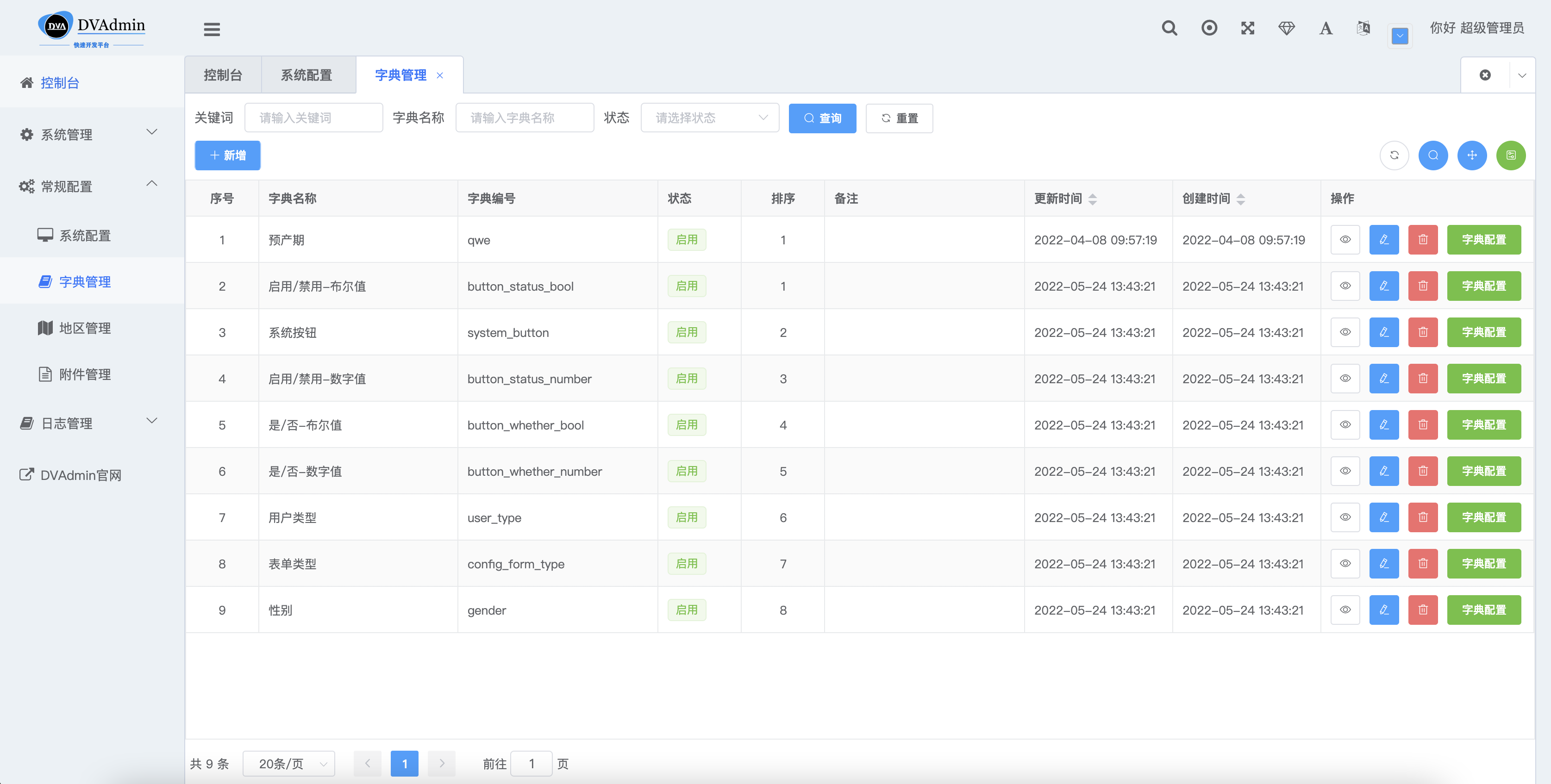Screen dimensions: 1551x784
Task: Click the target circle icon in the header
Action: pos(1209,28)
